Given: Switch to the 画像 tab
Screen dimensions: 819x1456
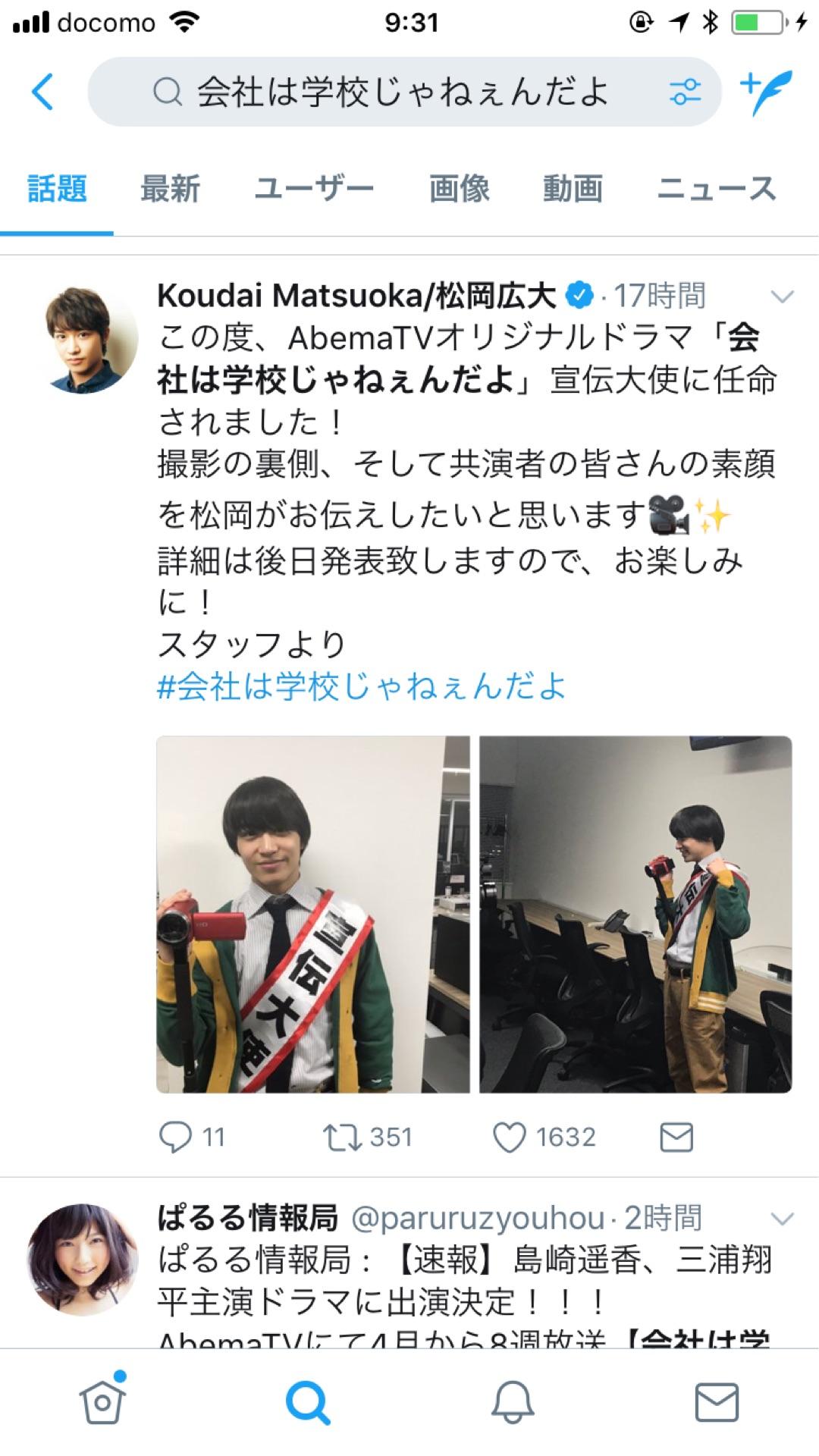Looking at the screenshot, I should tap(459, 188).
